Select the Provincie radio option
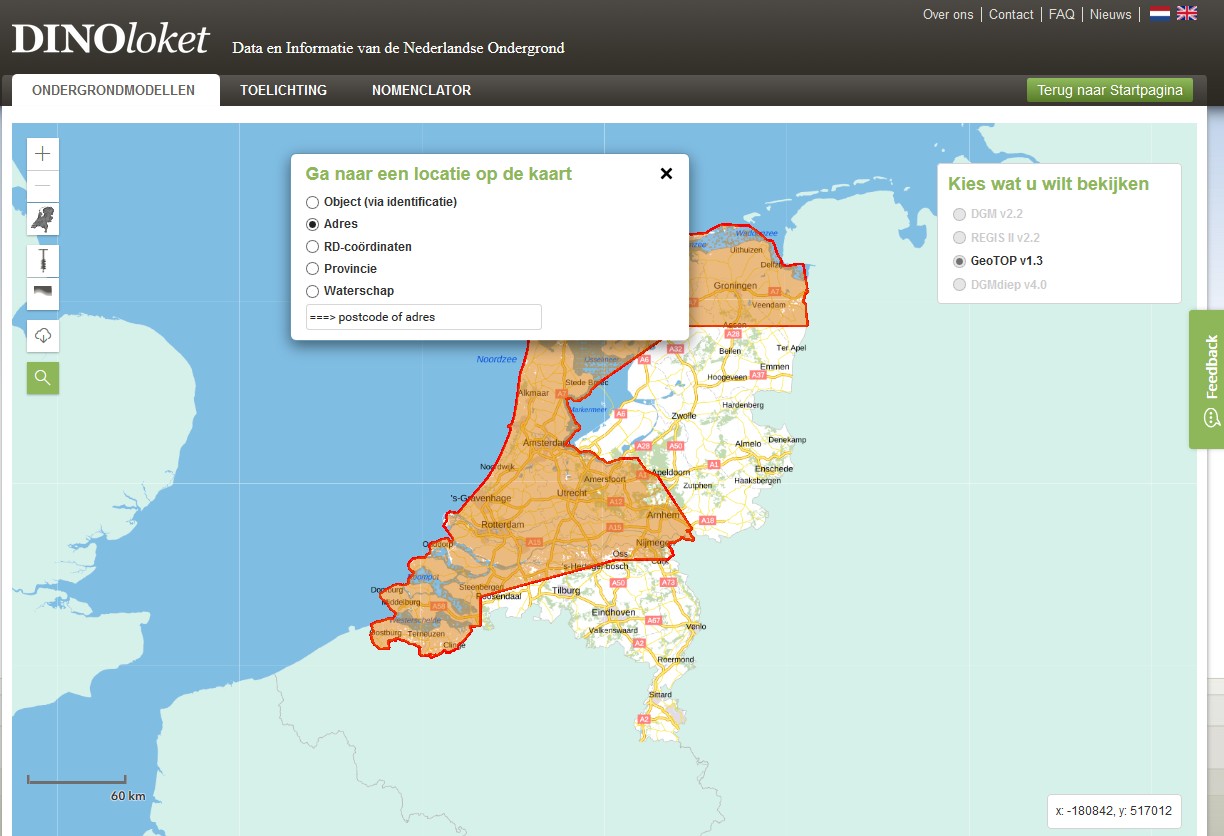This screenshot has height=836, width=1224. pyautogui.click(x=313, y=269)
